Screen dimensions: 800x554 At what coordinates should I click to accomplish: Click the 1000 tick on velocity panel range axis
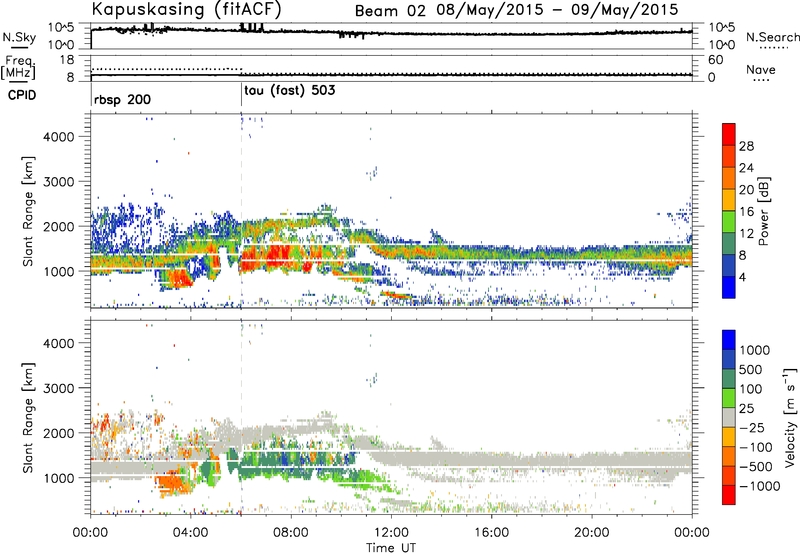click(58, 478)
